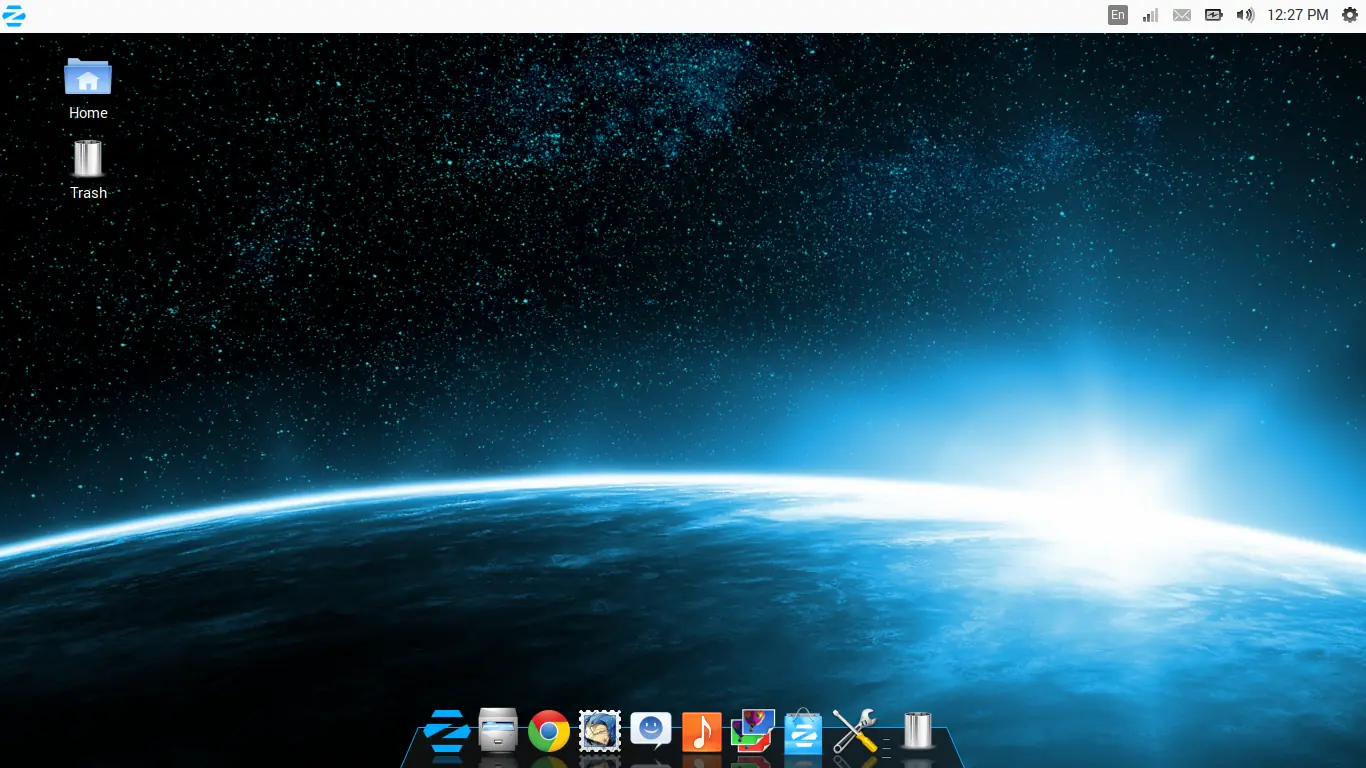
Task: Click the network signal strength icon
Action: 1150,15
